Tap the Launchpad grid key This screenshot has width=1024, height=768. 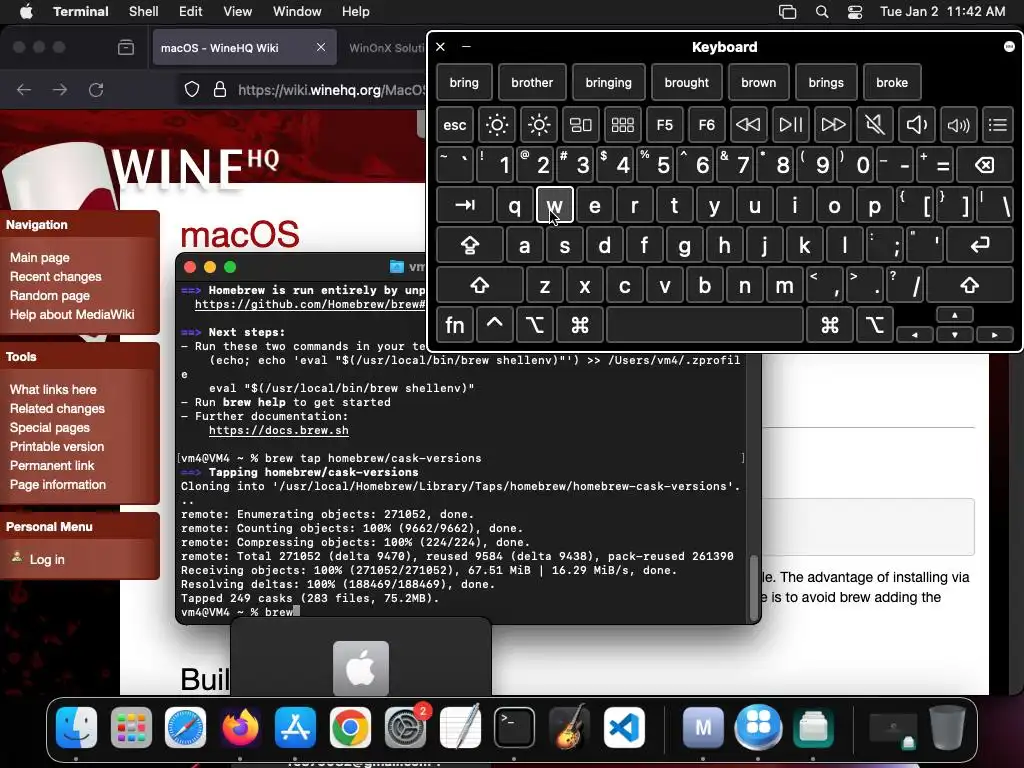click(622, 125)
